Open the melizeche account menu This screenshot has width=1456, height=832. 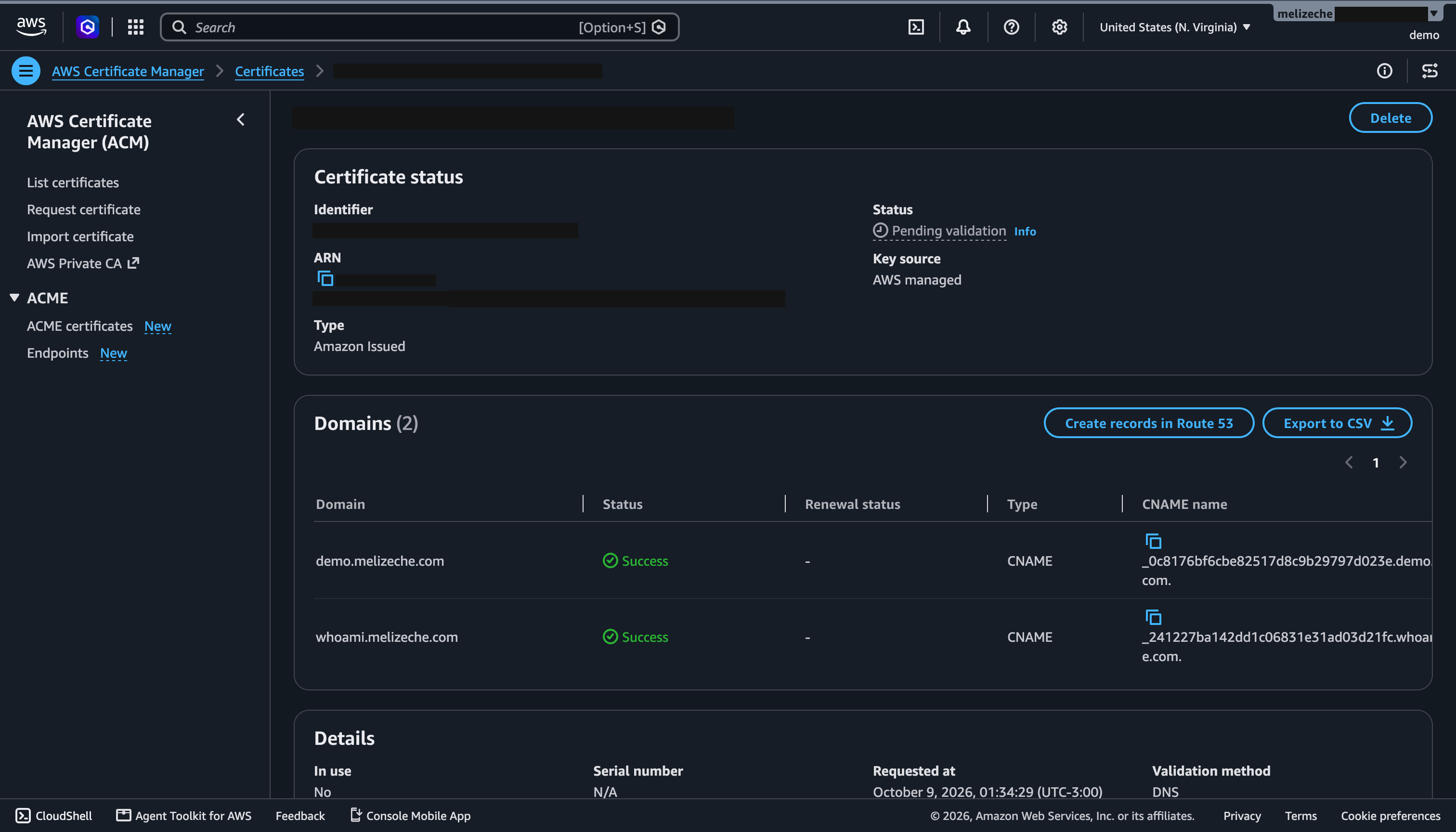tap(1358, 13)
